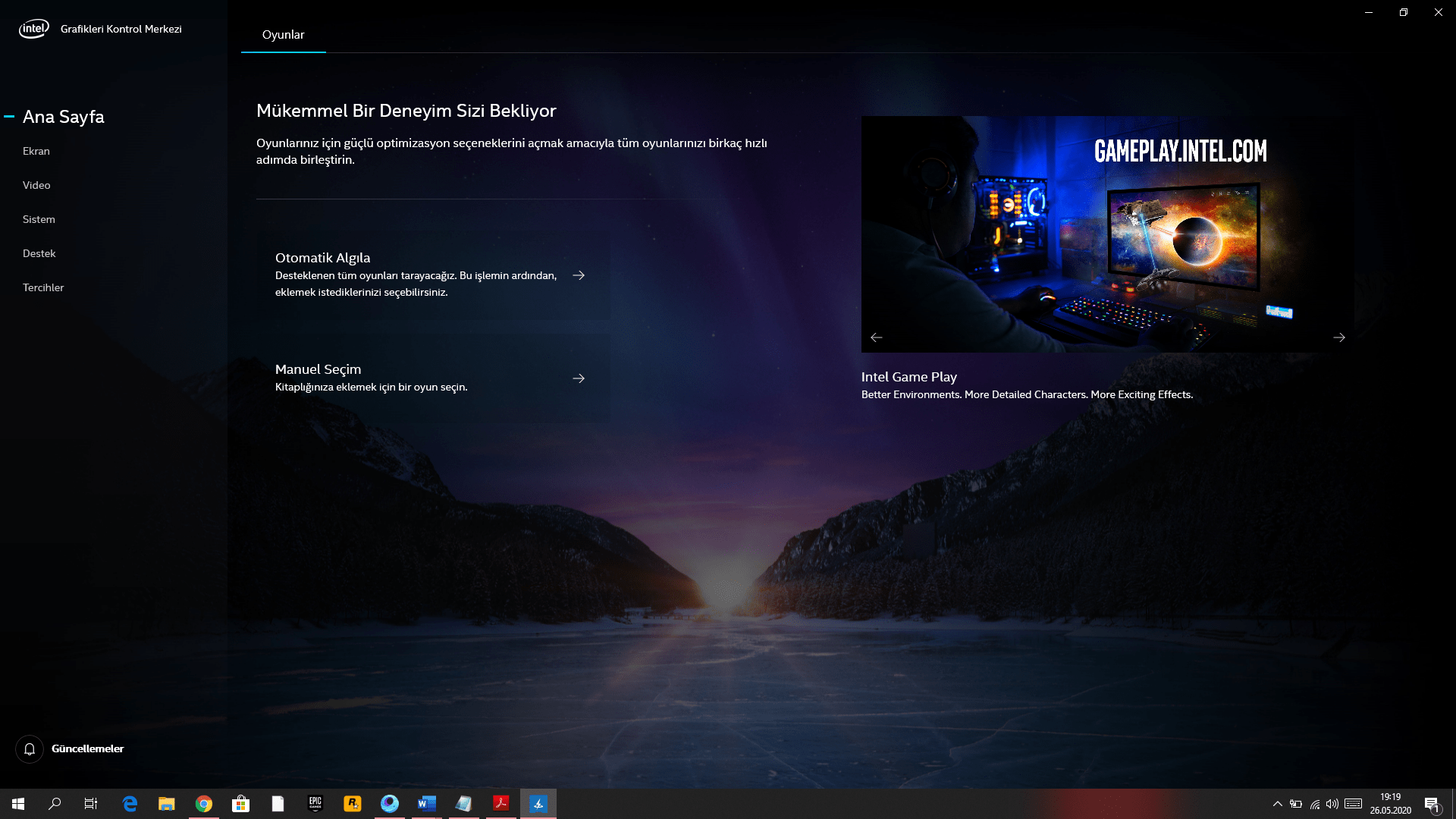Open Tercihler preferences in sidebar
The width and height of the screenshot is (1456, 819).
point(43,287)
